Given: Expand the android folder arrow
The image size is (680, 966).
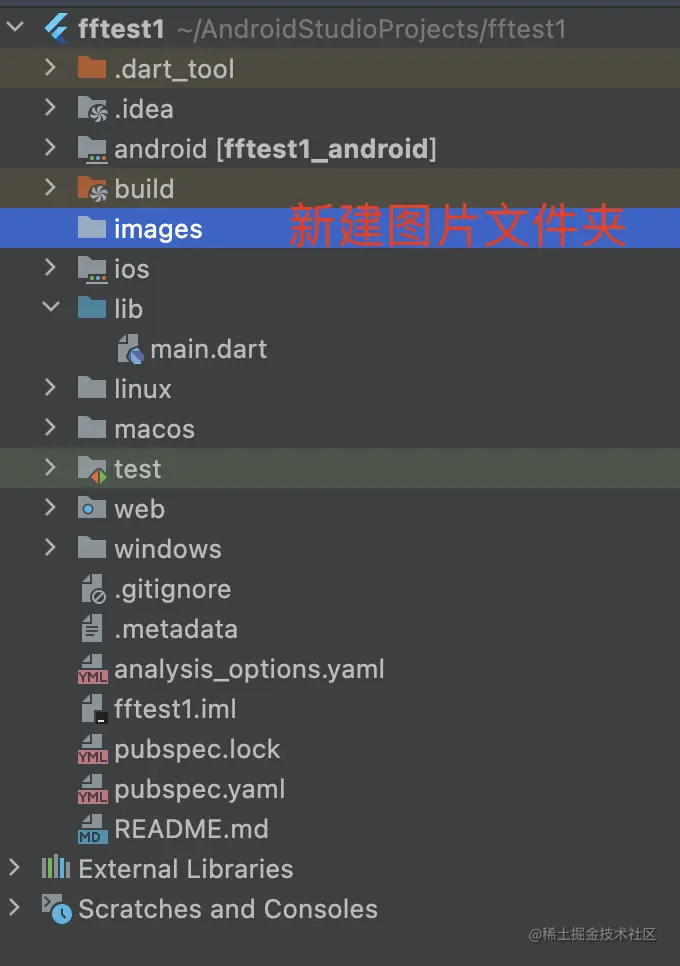Looking at the screenshot, I should click(51, 148).
